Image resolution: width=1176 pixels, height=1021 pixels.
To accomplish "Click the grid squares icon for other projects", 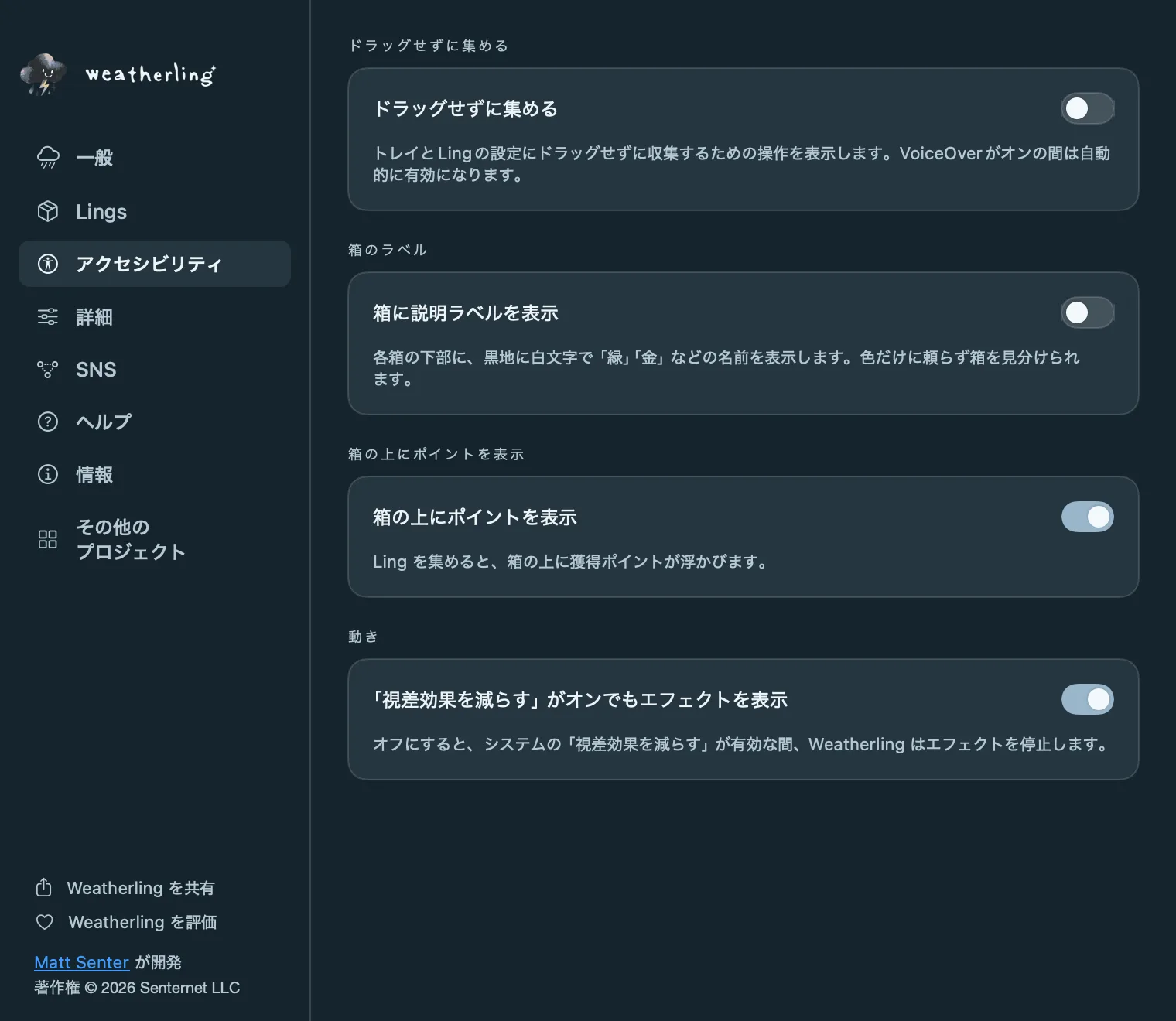I will coord(48,539).
